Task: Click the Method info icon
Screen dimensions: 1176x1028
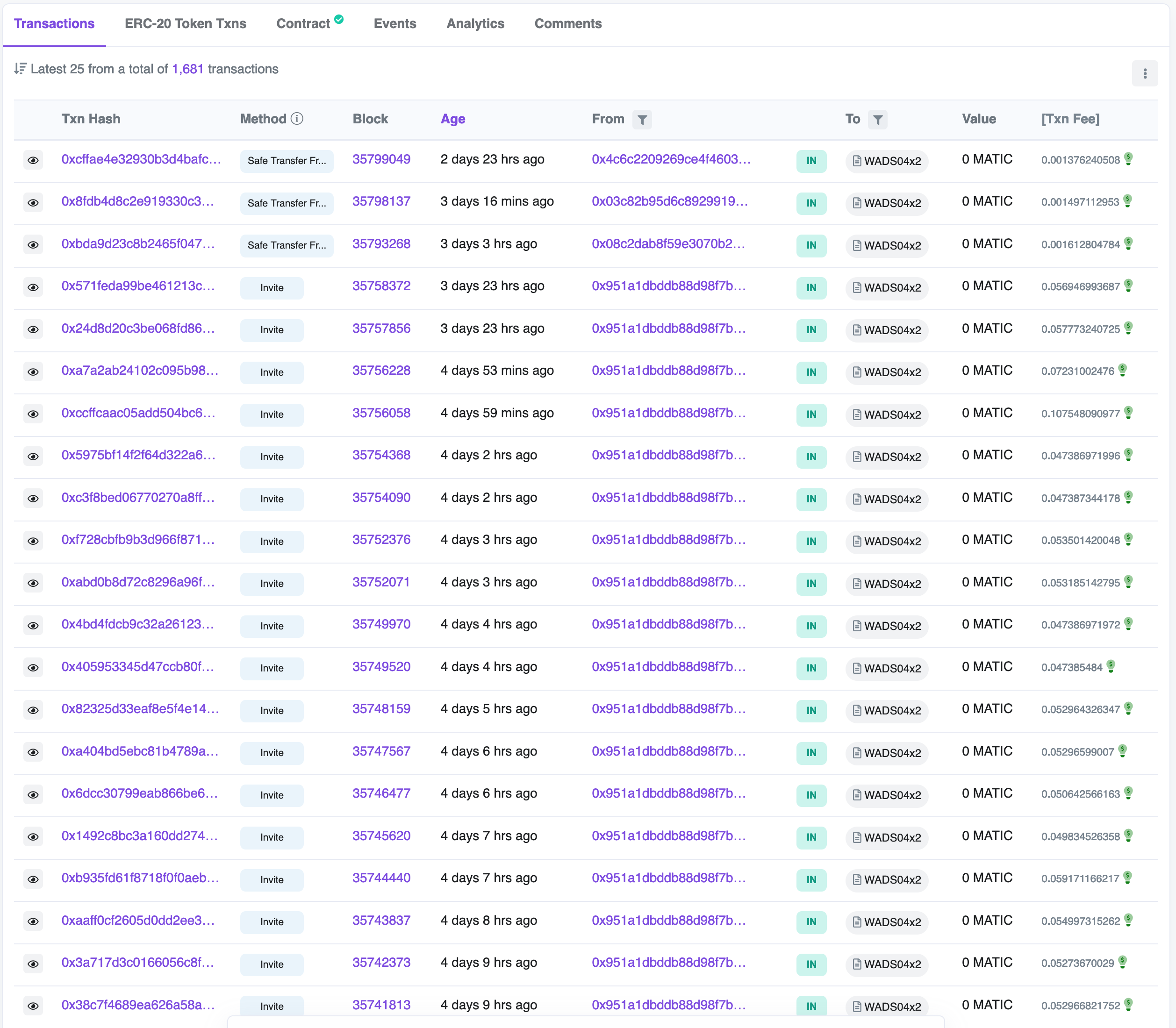Action: (x=297, y=119)
